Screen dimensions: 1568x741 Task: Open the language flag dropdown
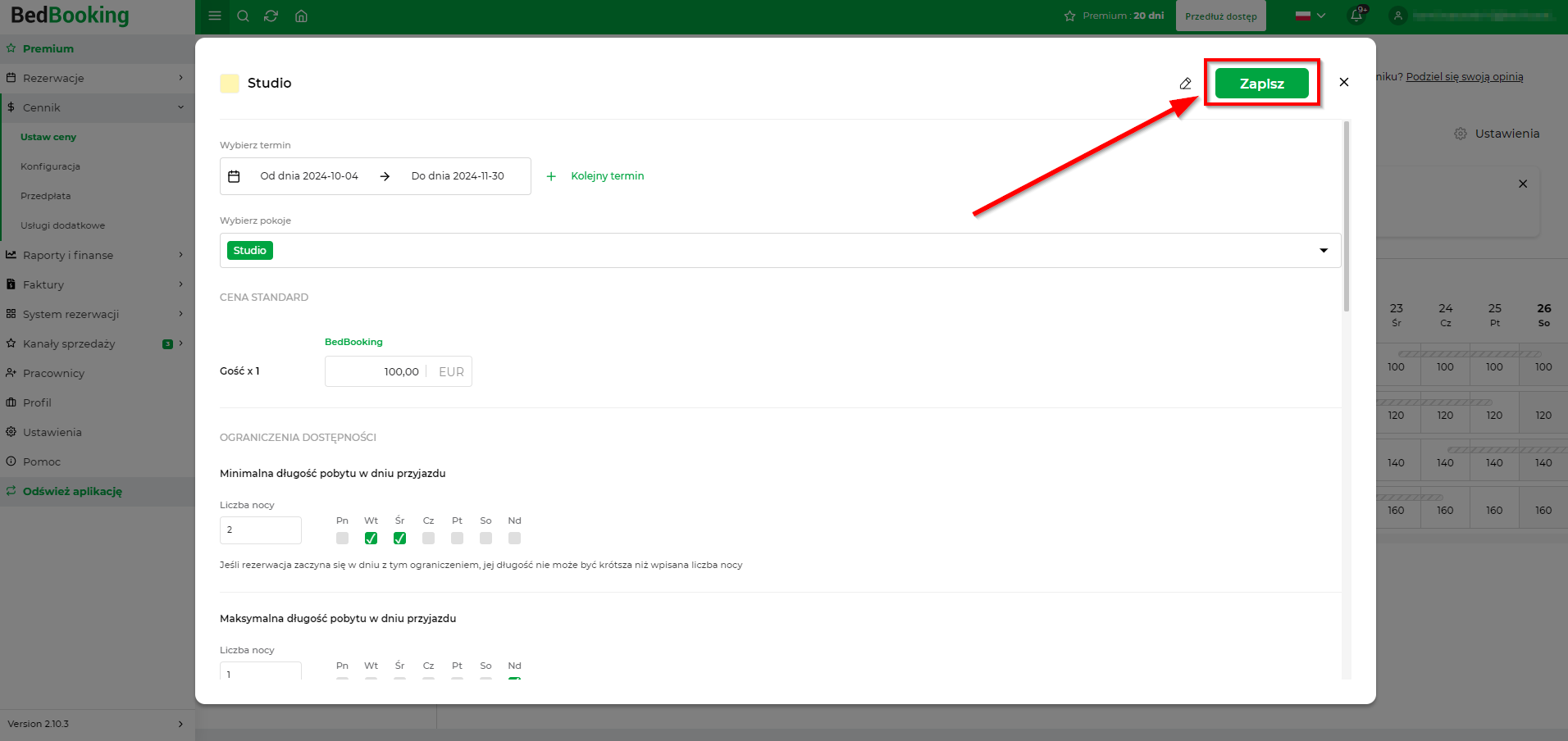tap(1310, 16)
